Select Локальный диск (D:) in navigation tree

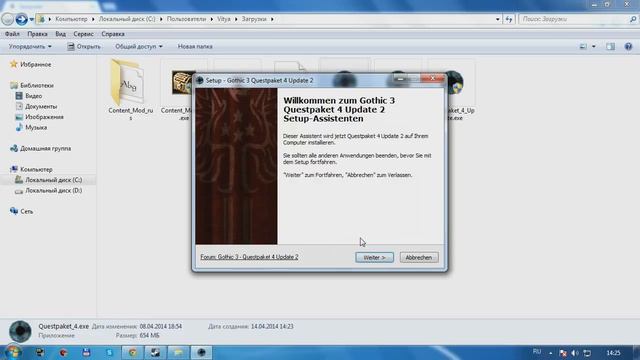click(53, 191)
